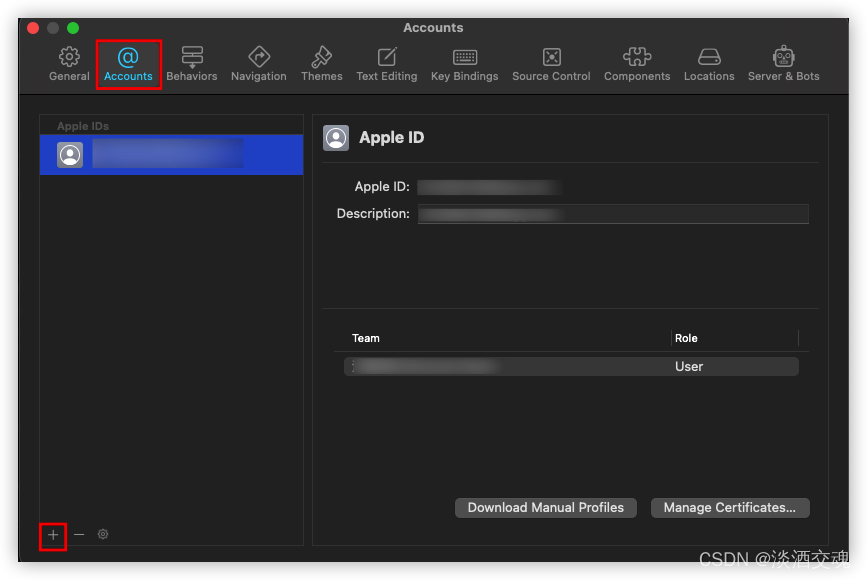Close the Accounts window with the red button
Screen dimensions: 867x580
[x=33, y=28]
